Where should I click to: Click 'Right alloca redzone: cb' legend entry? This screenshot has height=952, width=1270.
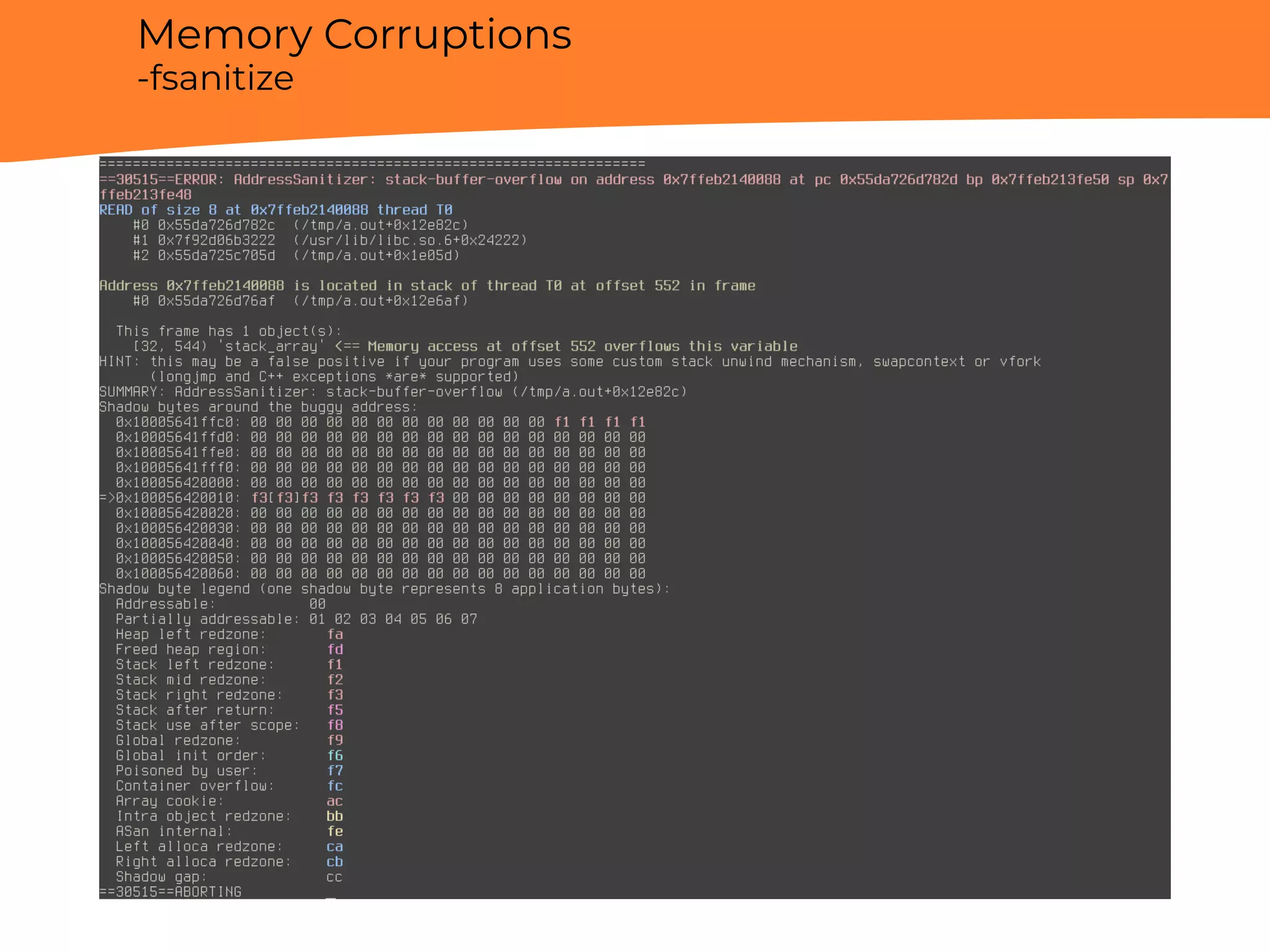pyautogui.click(x=229, y=862)
